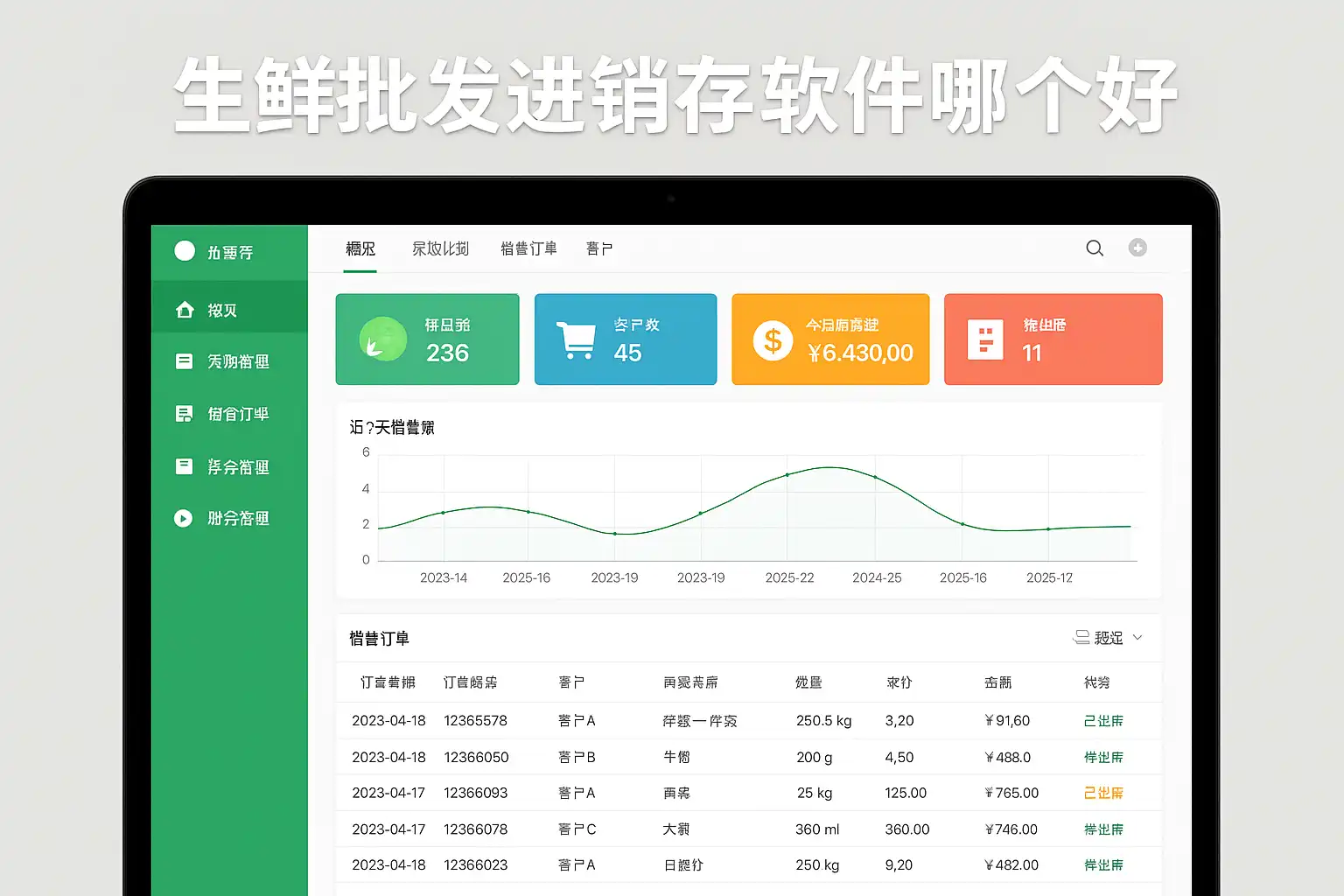Expand the dropdown chevron in the orders table header

(1137, 638)
